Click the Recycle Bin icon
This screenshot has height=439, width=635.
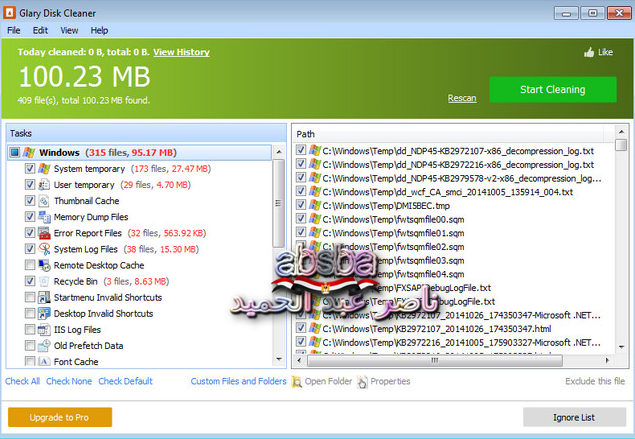click(44, 281)
